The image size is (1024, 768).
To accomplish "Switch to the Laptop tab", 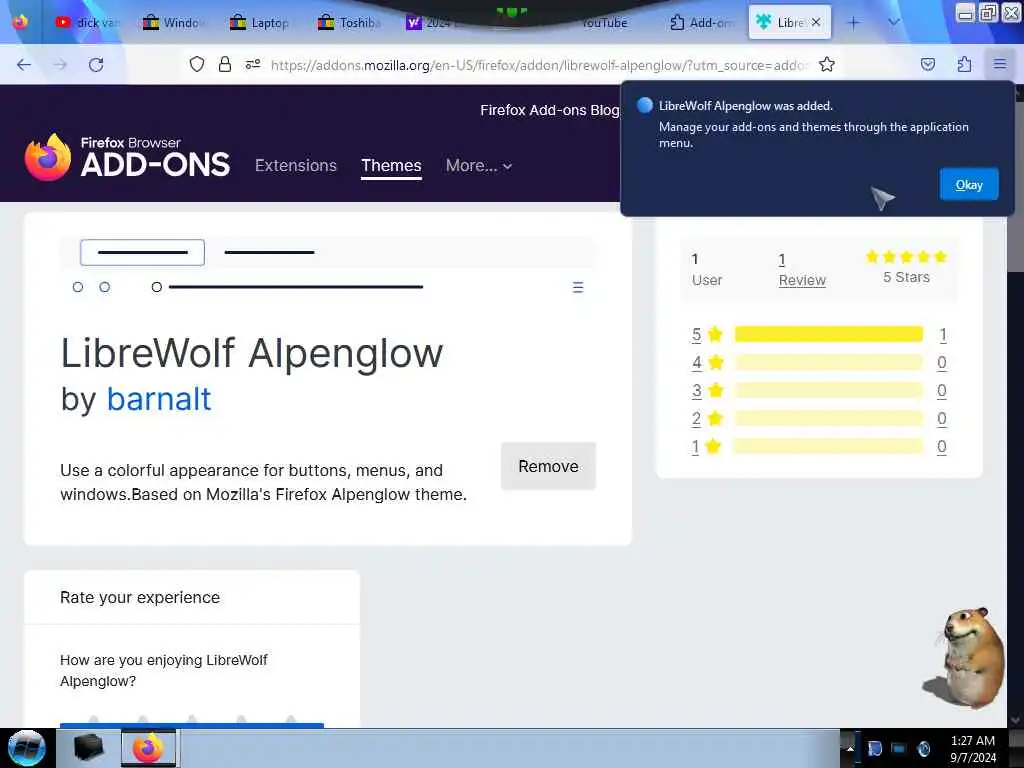I will point(261,22).
